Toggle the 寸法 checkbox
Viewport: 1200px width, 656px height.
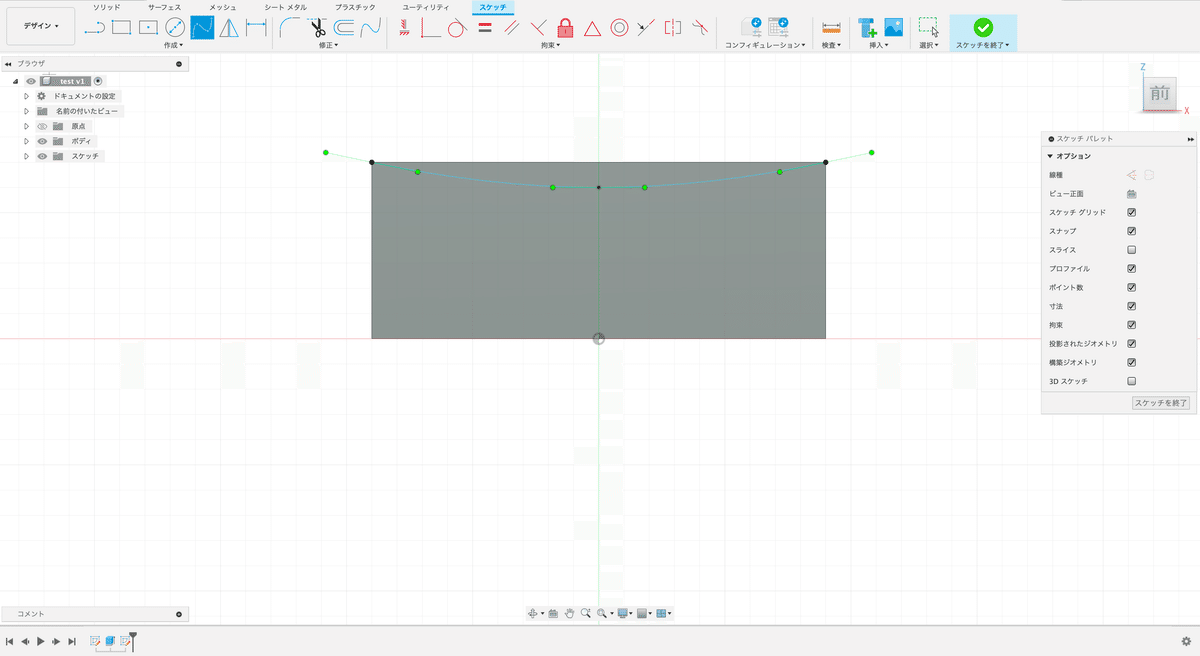coord(1132,306)
